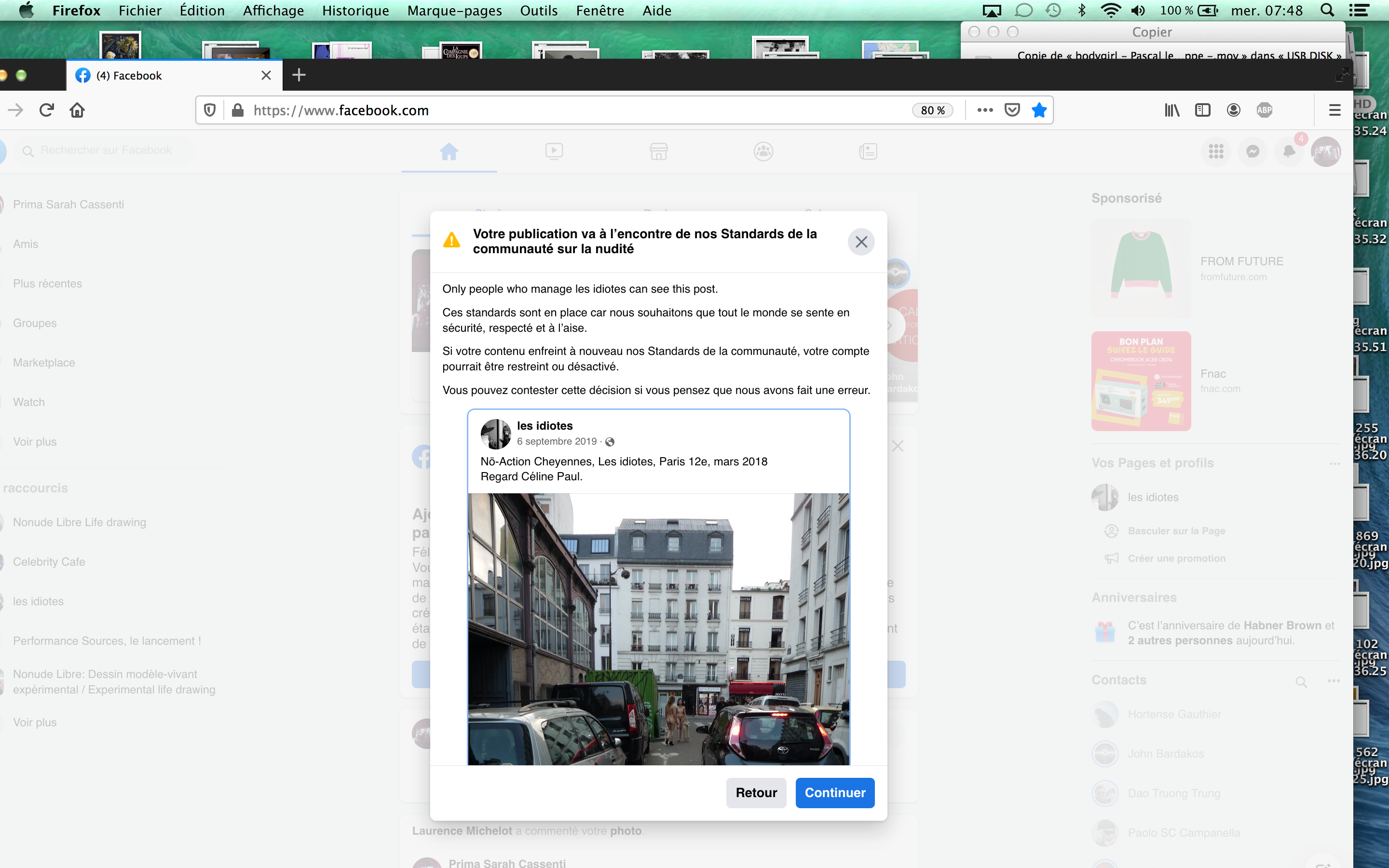Toggle the Firefox sidebar icon

pyautogui.click(x=1202, y=110)
